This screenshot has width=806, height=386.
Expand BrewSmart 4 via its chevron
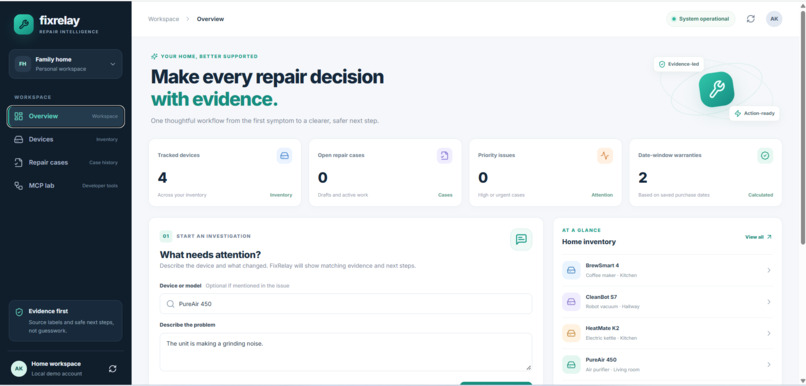pos(769,270)
